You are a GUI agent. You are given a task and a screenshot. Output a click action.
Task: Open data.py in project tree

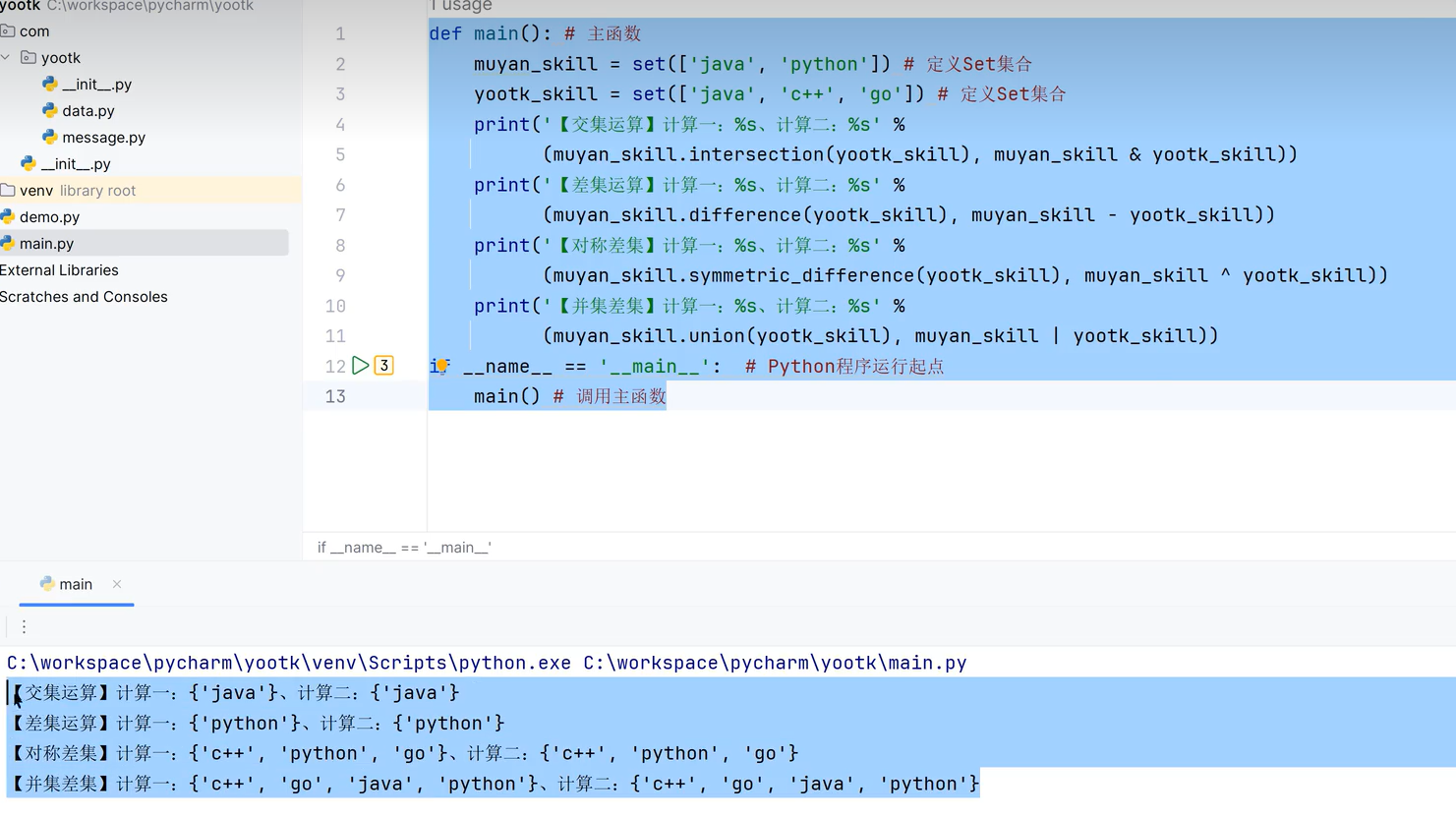(87, 111)
